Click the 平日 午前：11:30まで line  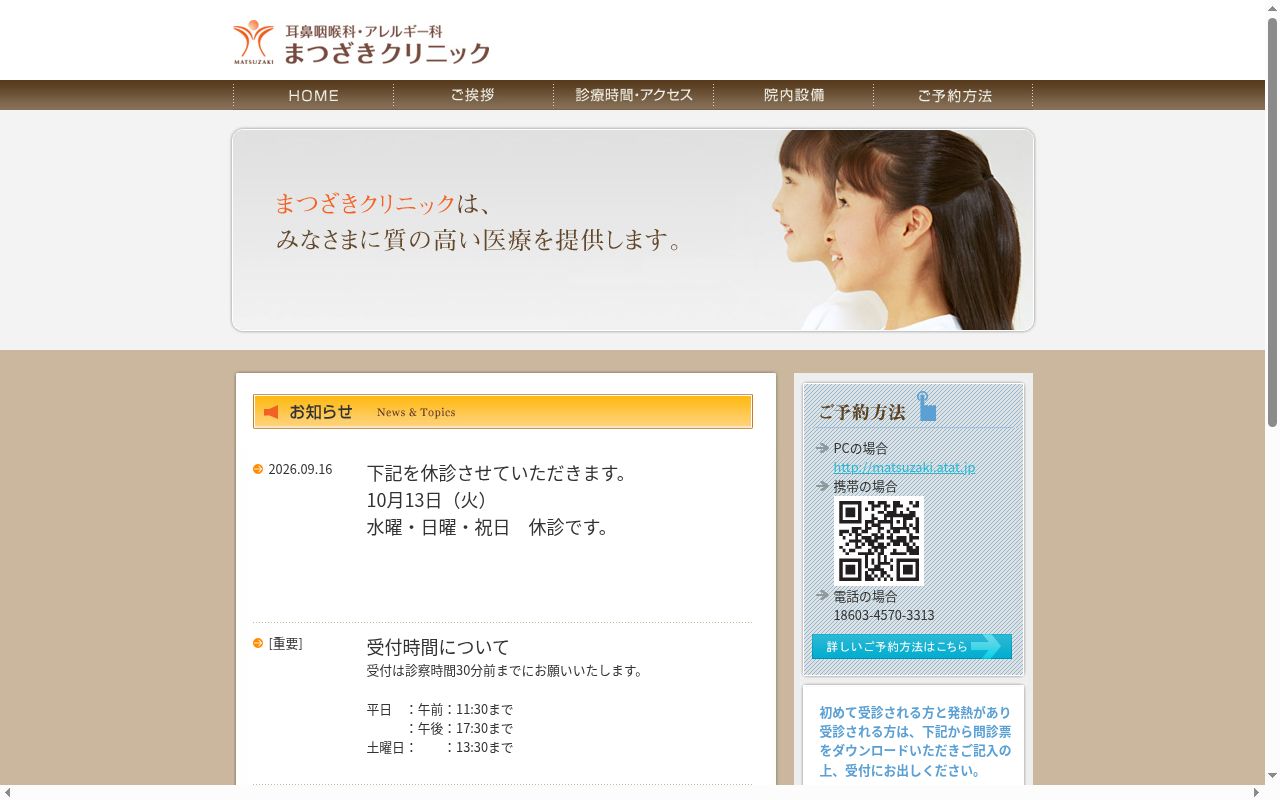tap(440, 709)
